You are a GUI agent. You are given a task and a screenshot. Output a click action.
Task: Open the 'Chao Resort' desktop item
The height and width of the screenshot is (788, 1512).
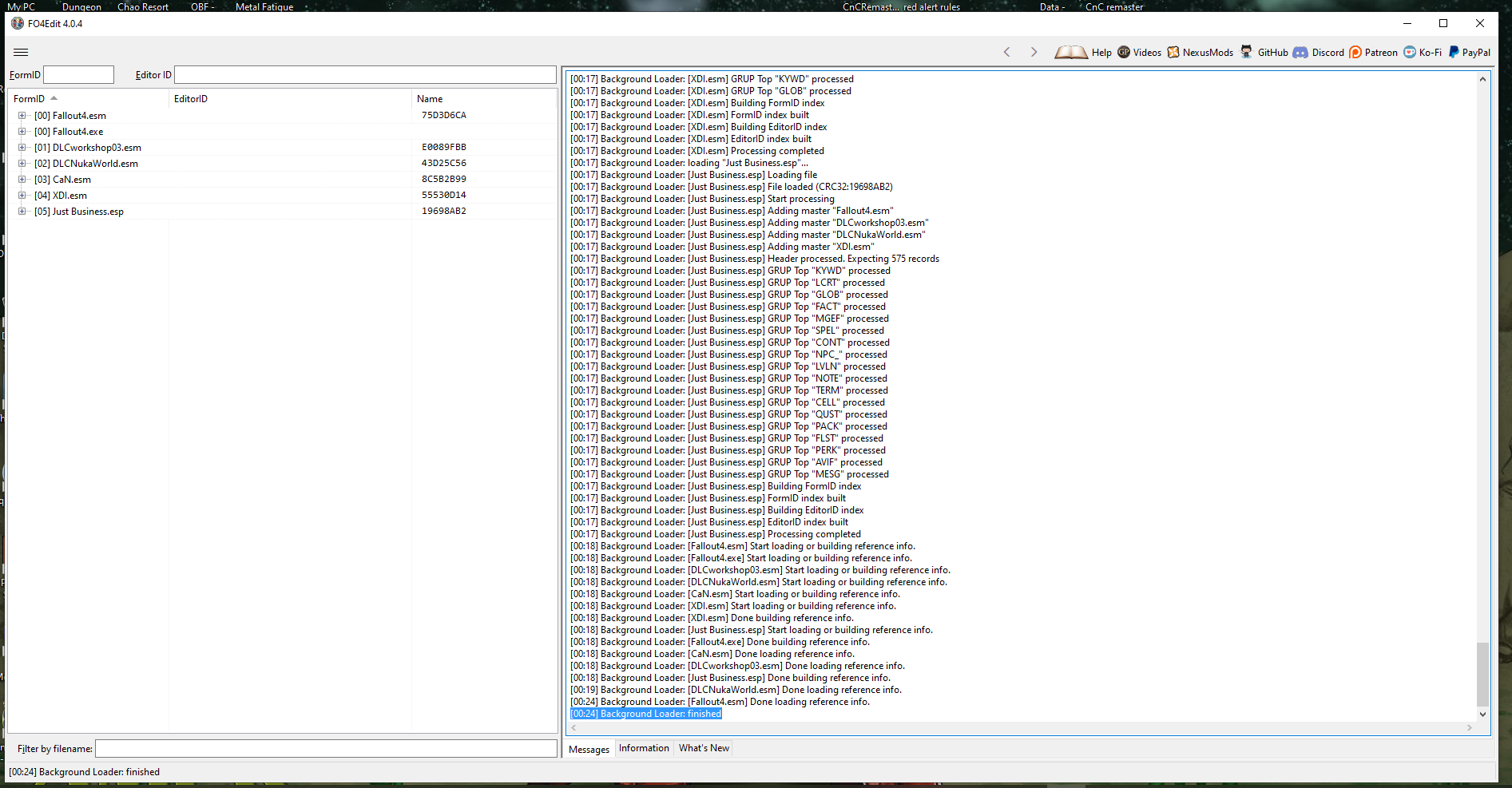pyautogui.click(x=143, y=6)
